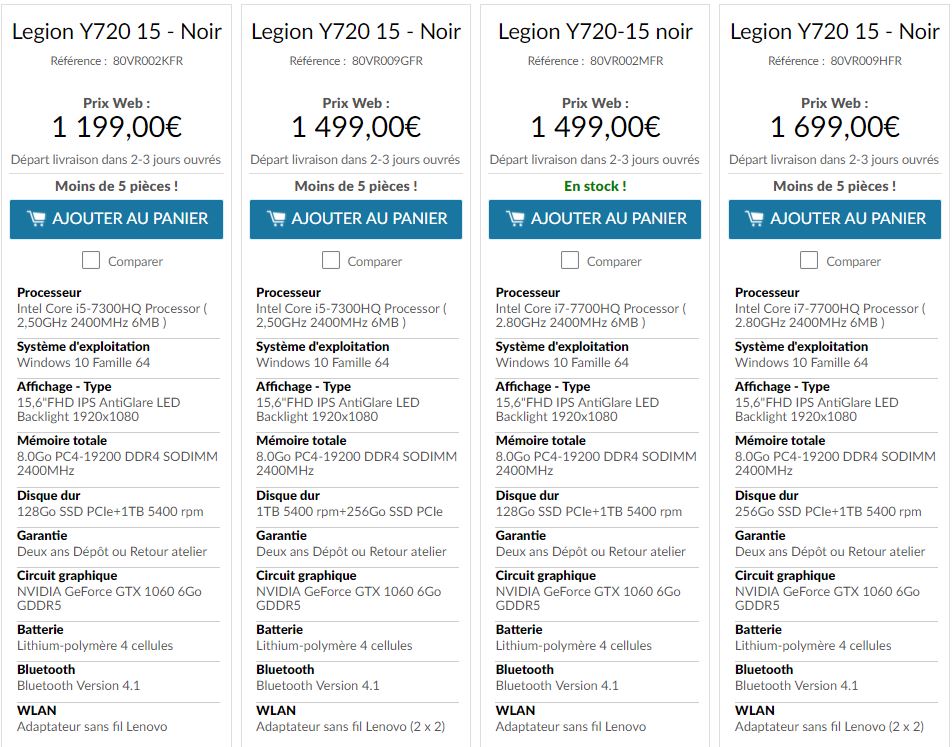Screen dimensions: 952x747
Task: Add 80VR009GFR model to panier
Action: (x=356, y=219)
